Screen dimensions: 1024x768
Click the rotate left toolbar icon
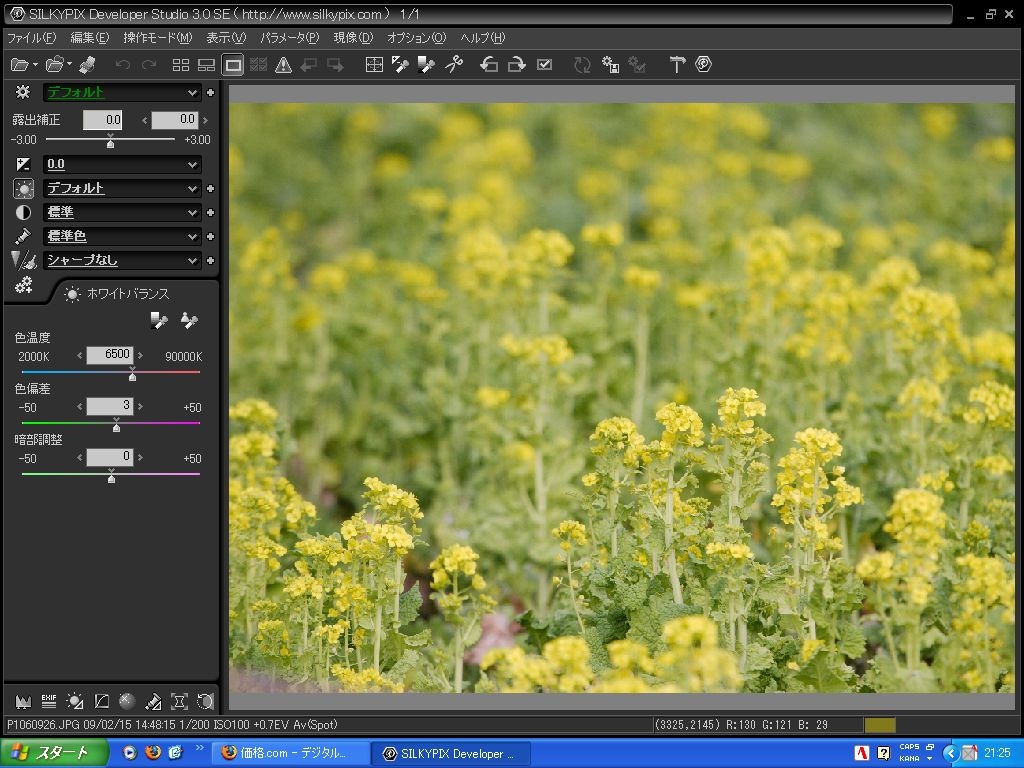pyautogui.click(x=489, y=65)
